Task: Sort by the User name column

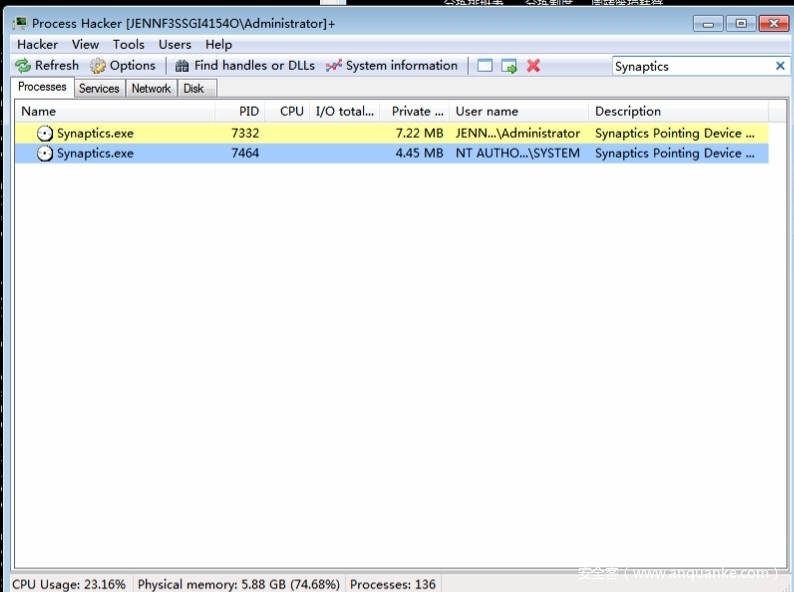Action: point(487,111)
